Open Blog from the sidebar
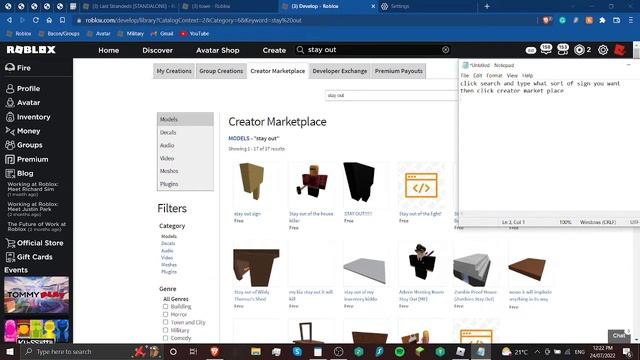The height and width of the screenshot is (360, 640). click(19, 173)
